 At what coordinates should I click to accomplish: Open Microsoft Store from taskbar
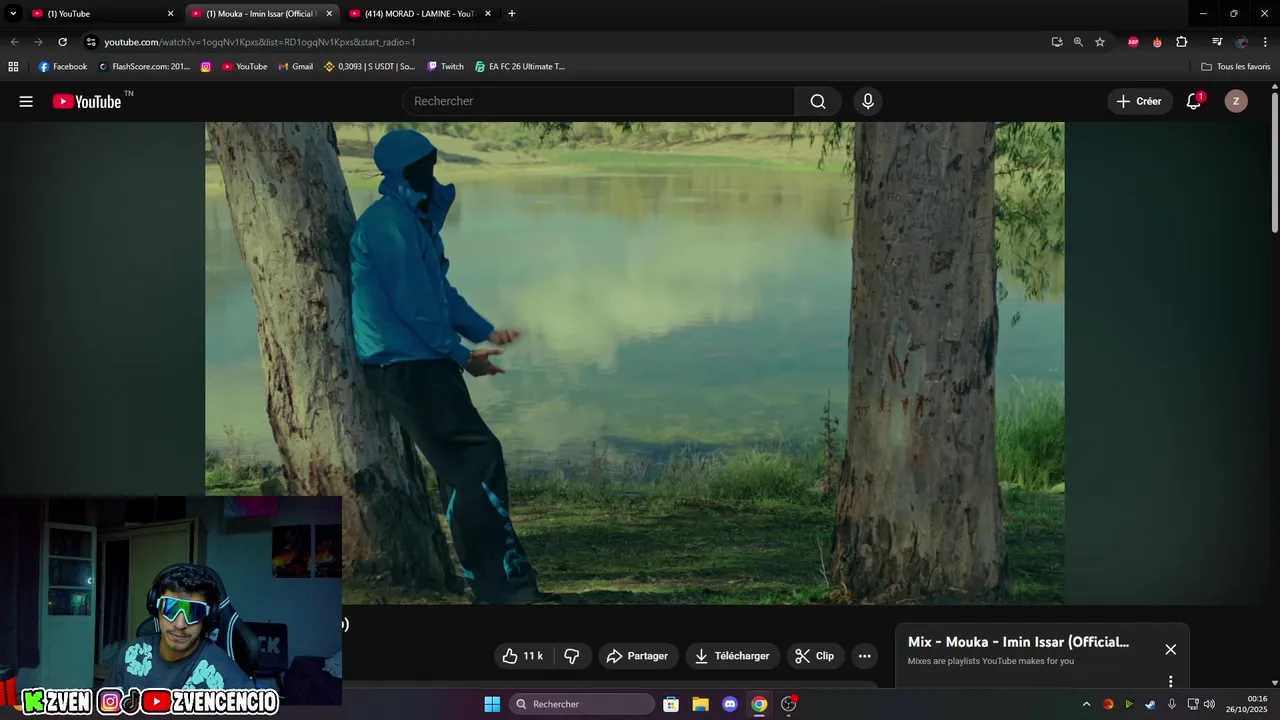click(671, 704)
